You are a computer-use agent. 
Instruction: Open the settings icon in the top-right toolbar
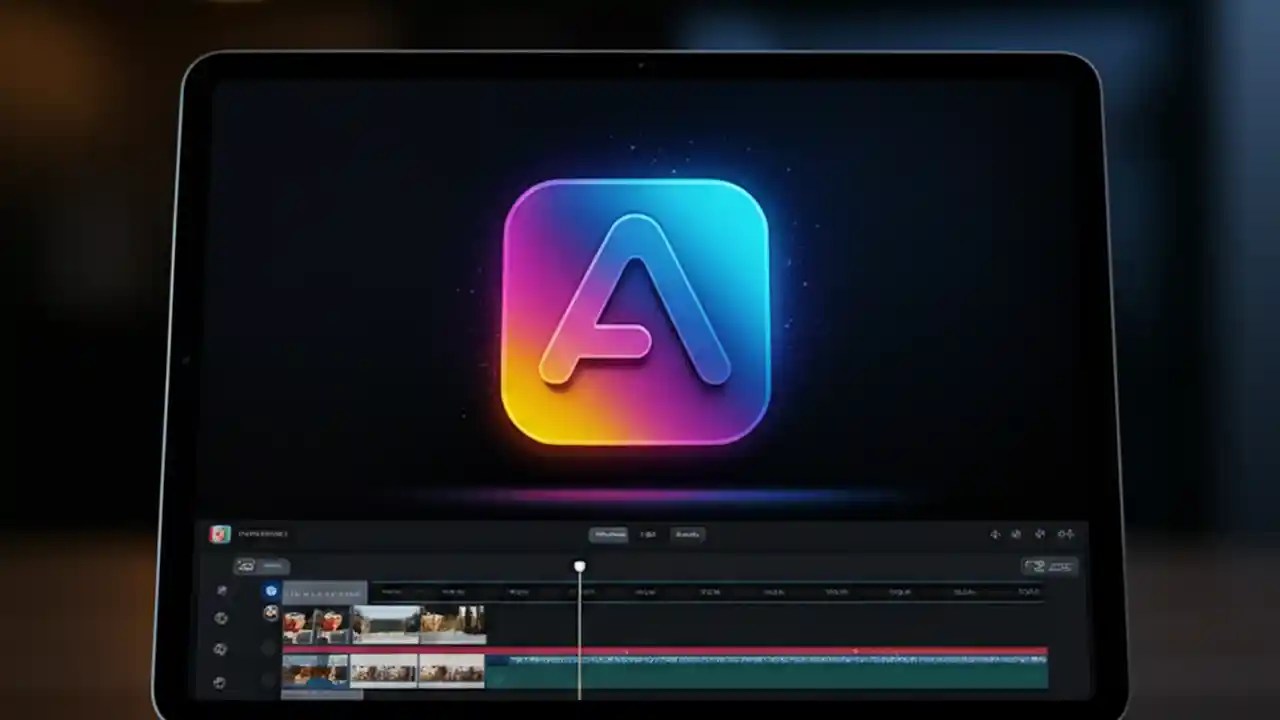point(1040,534)
